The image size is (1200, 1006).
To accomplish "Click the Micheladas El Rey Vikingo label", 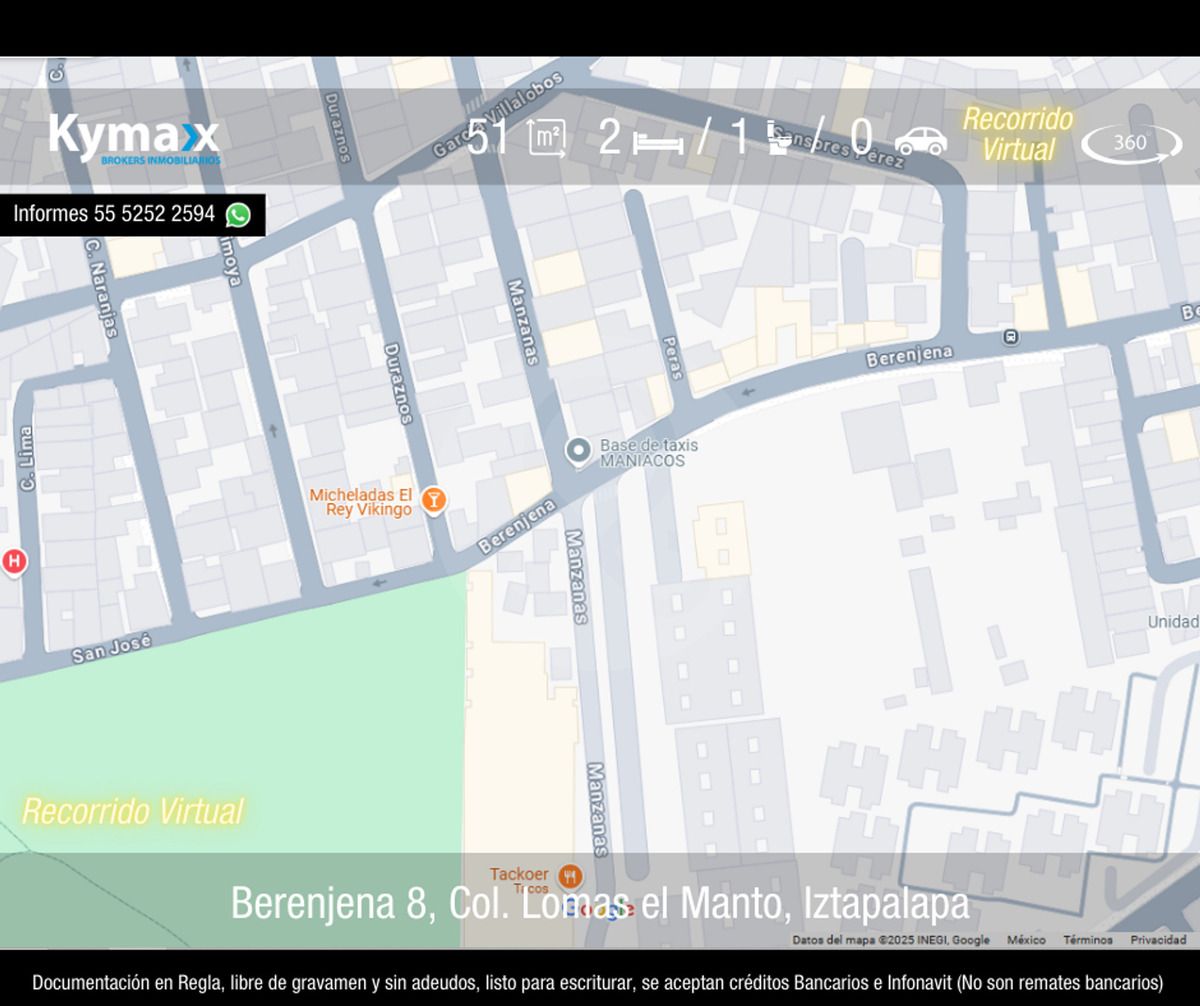I will pyautogui.click(x=361, y=502).
